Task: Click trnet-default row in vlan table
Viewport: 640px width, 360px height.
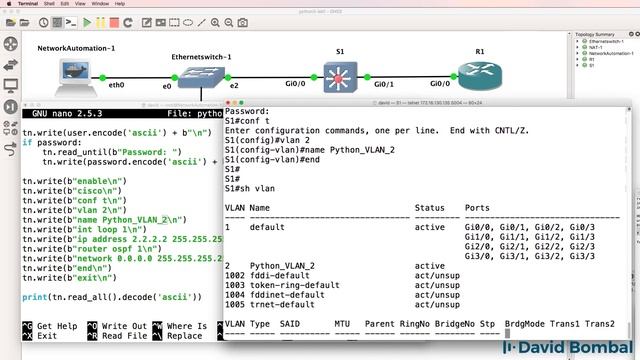Action: click(x=342, y=304)
